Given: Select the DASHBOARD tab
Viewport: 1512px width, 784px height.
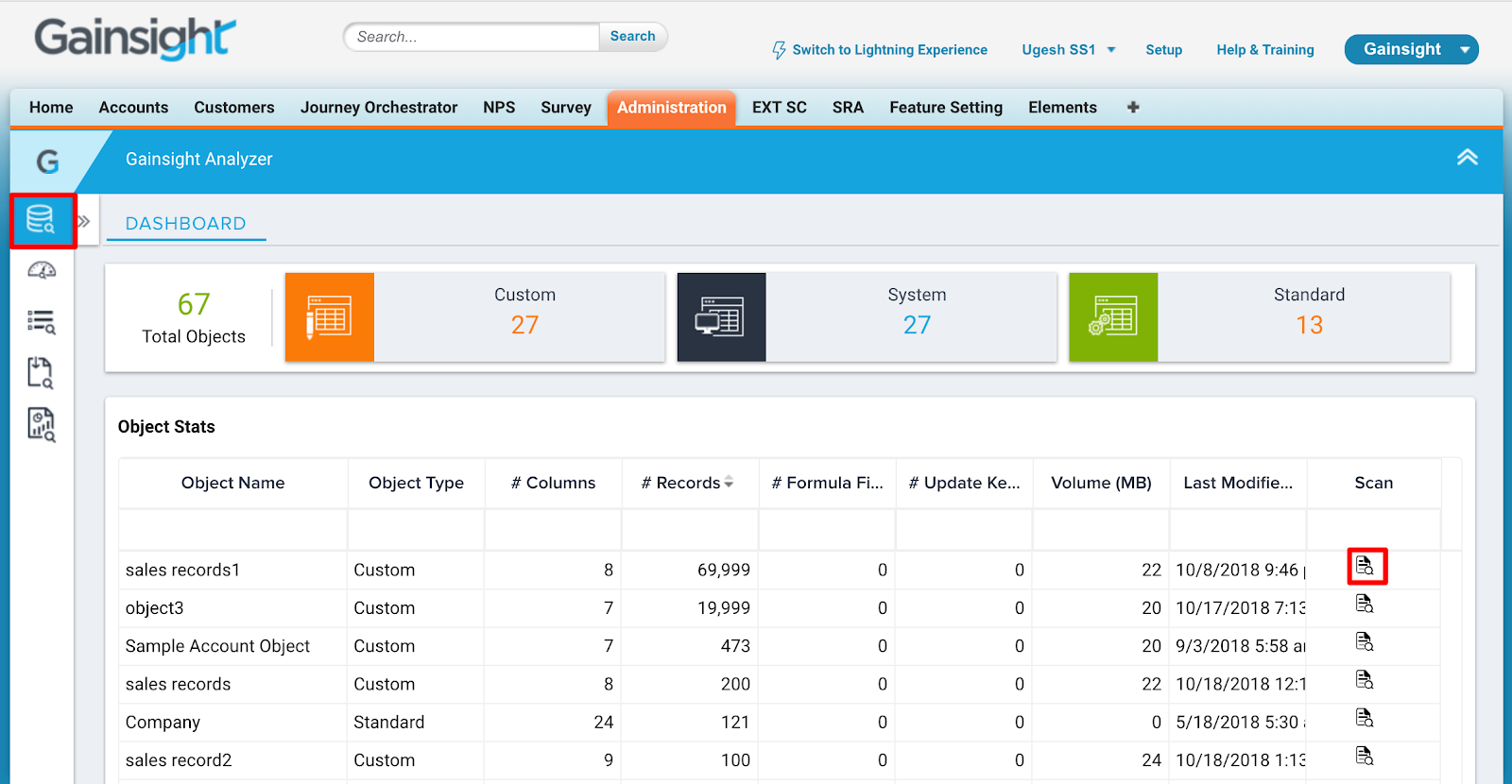Looking at the screenshot, I should 186,224.
